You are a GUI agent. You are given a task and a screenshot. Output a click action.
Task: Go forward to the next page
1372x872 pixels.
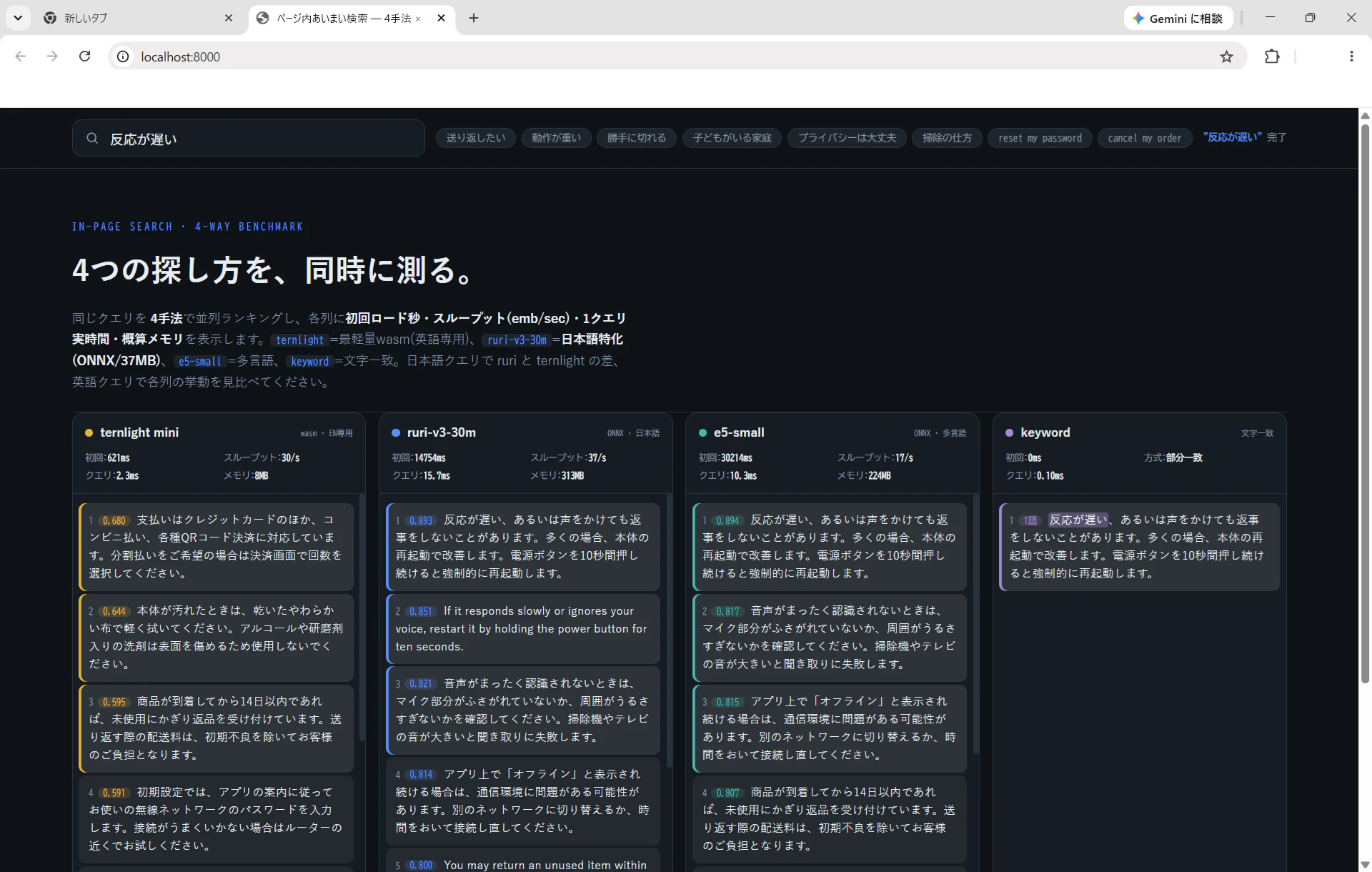(52, 56)
